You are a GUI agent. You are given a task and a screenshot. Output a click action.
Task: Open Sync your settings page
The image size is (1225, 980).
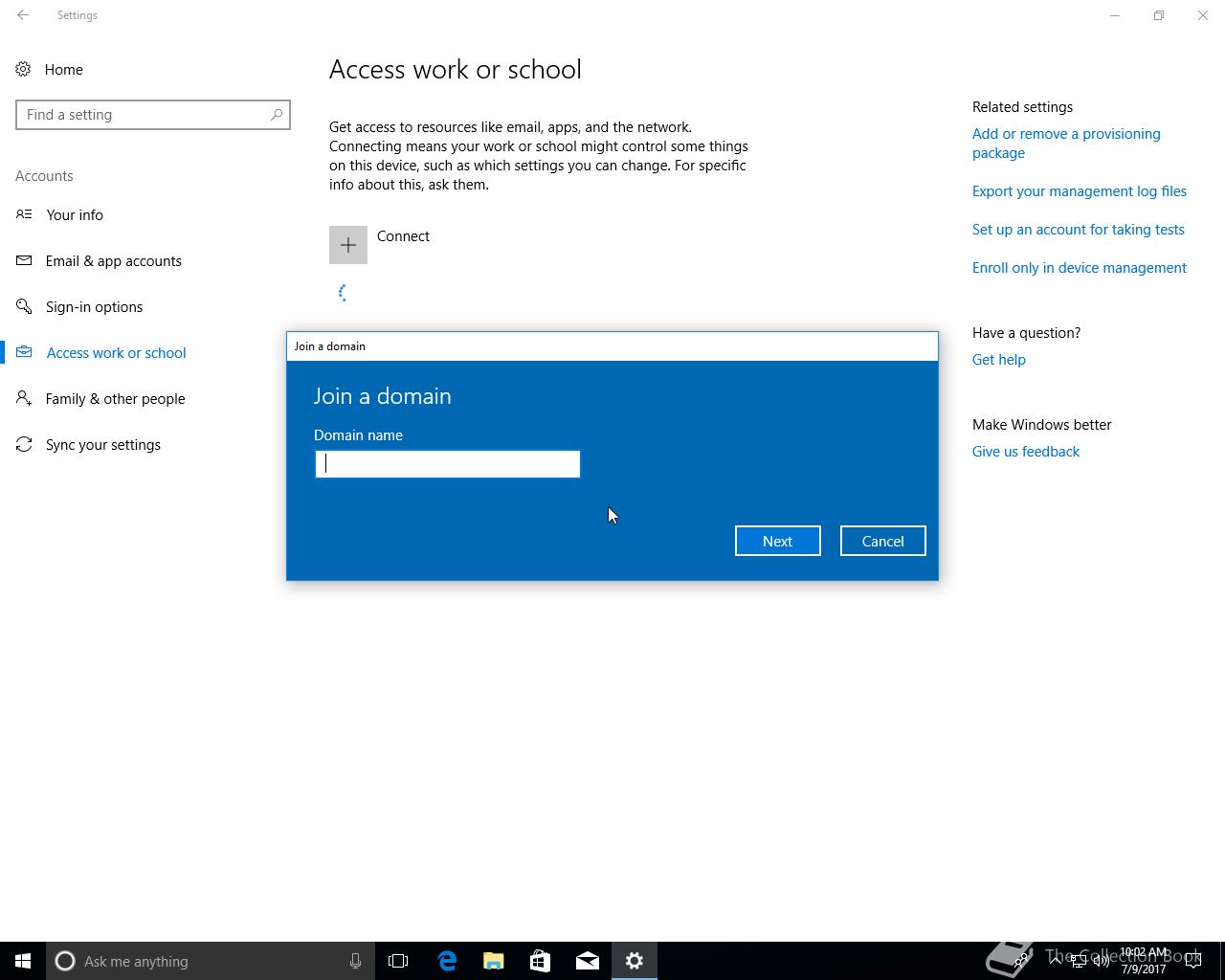[103, 444]
